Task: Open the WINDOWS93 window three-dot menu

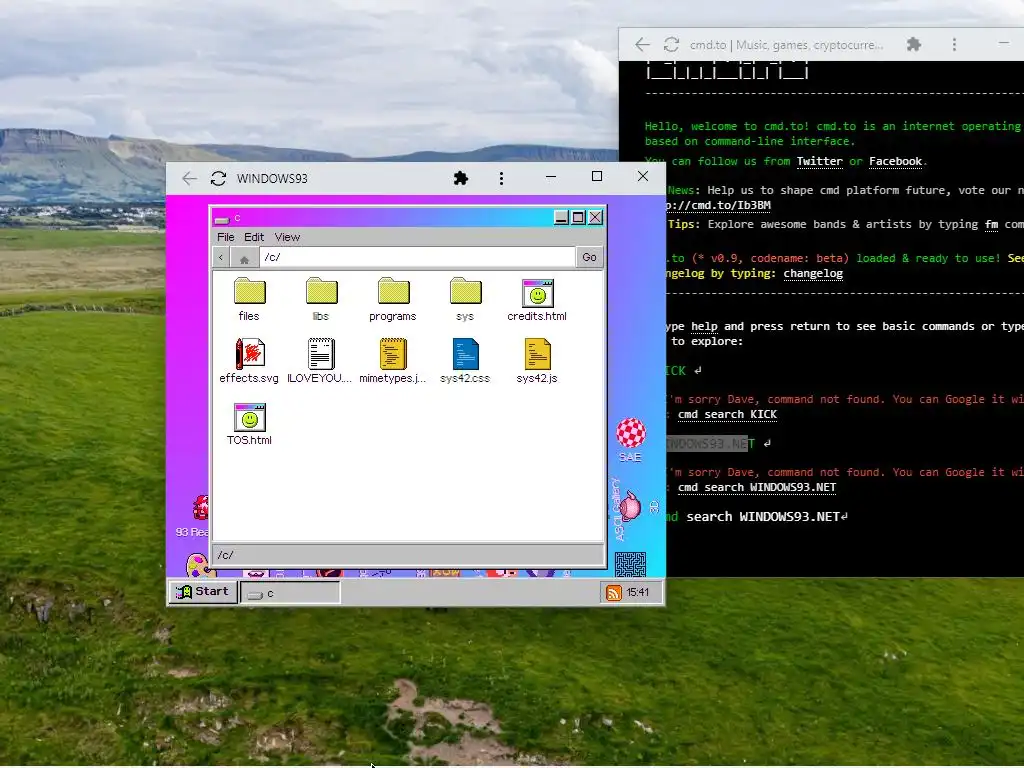Action: pyautogui.click(x=501, y=178)
